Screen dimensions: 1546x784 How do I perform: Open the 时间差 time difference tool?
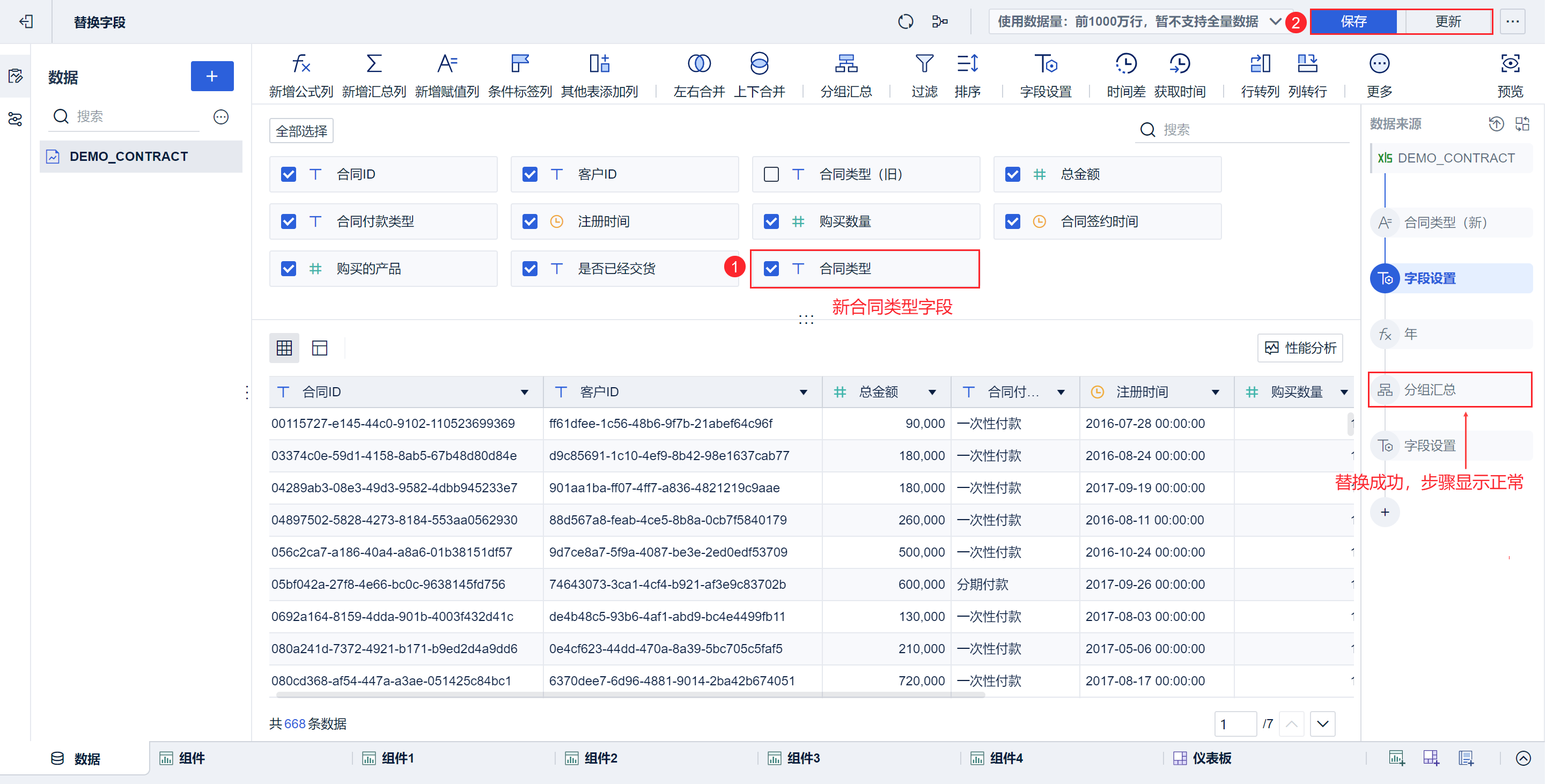click(x=1125, y=64)
